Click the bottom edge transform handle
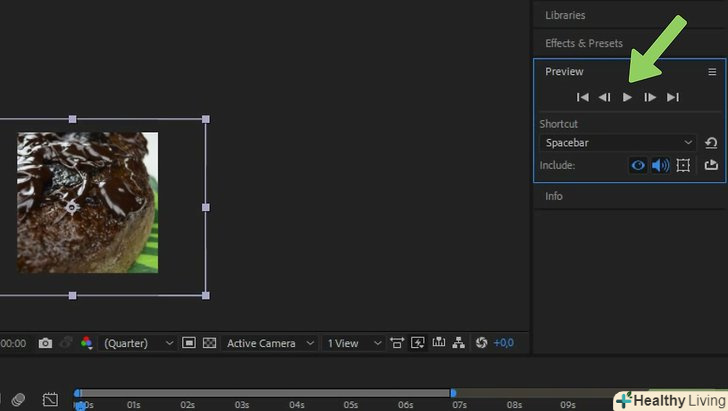Viewport: 728px width, 411px height. (x=72, y=295)
